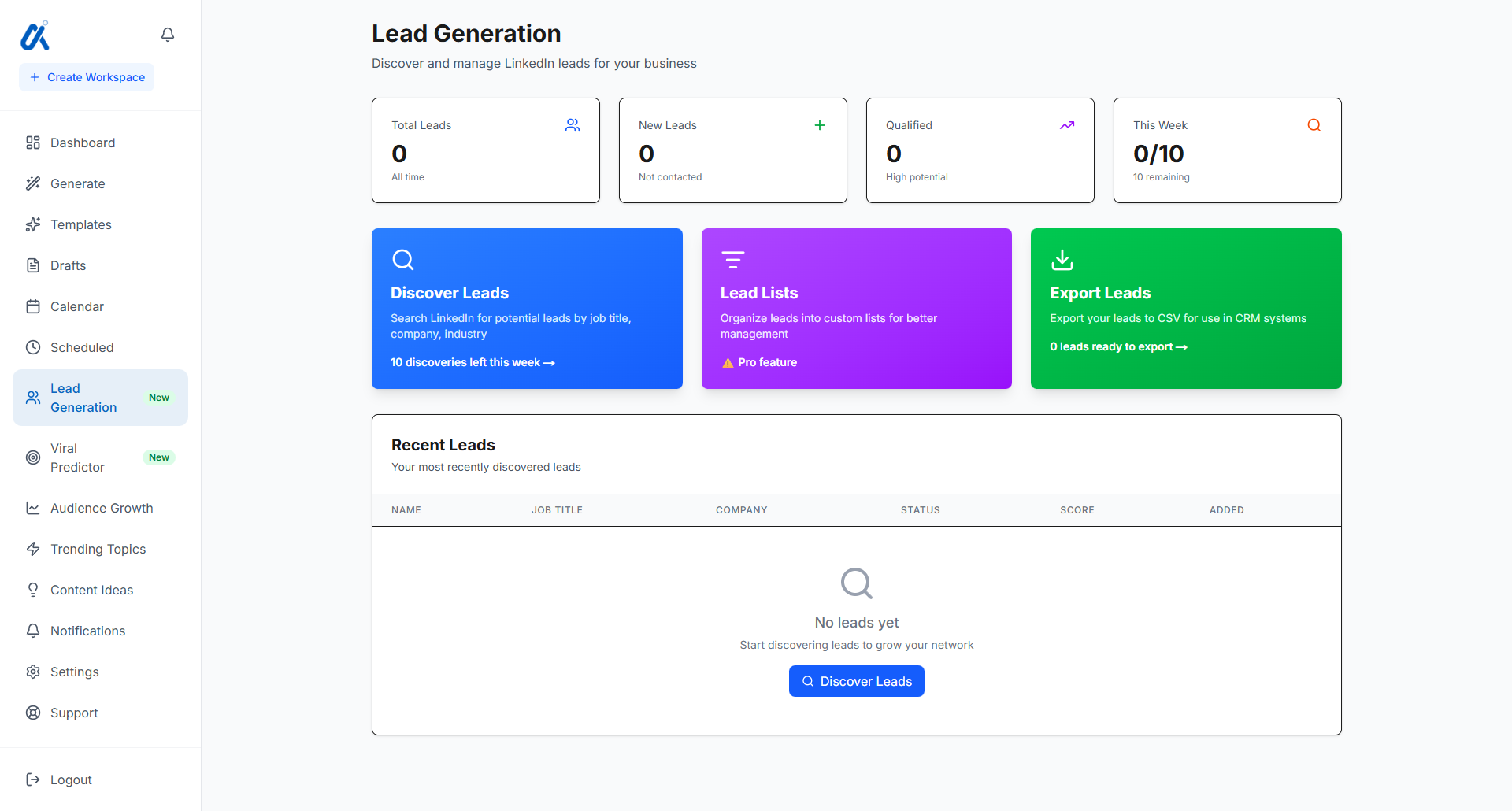This screenshot has height=811, width=1512.
Task: Open Export Leads card title
Action: point(1100,293)
